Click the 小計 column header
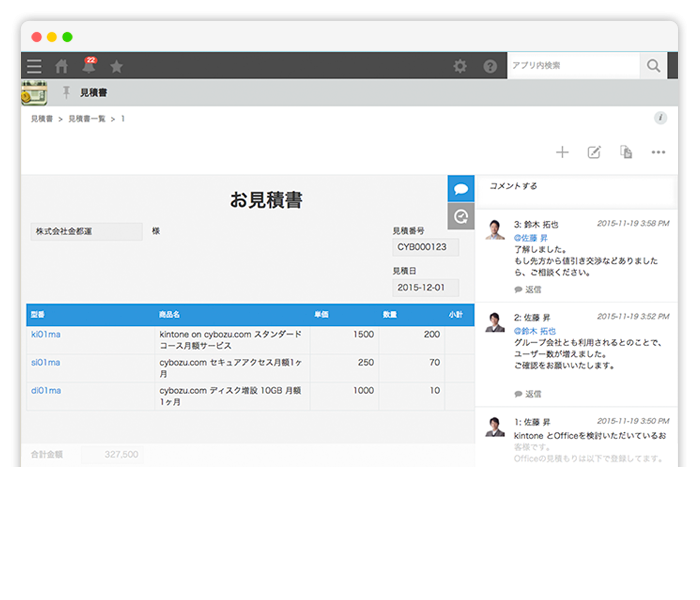 click(x=456, y=315)
